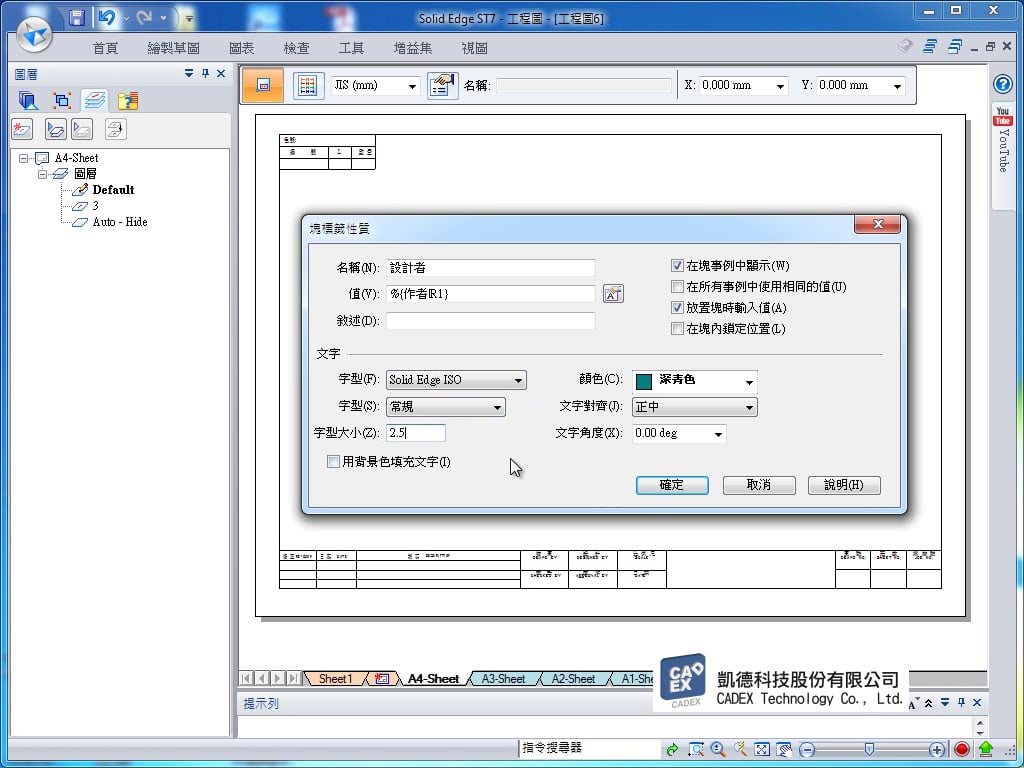Viewport: 1024px width, 768px height.
Task: Click the Move Elements to layer icon
Action: pyautogui.click(x=56, y=129)
